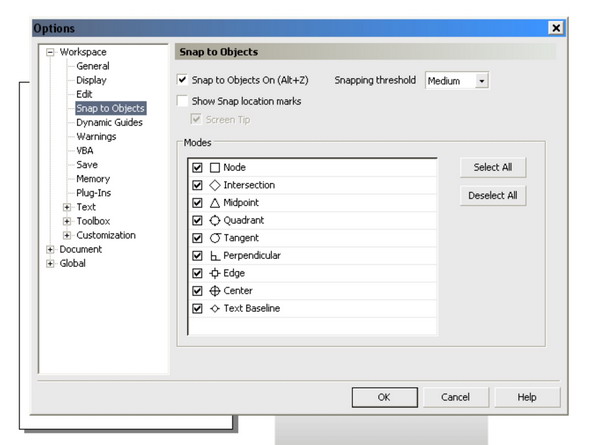Viewport: 600px width, 445px height.
Task: Open the VBA options page
Action: click(x=85, y=151)
